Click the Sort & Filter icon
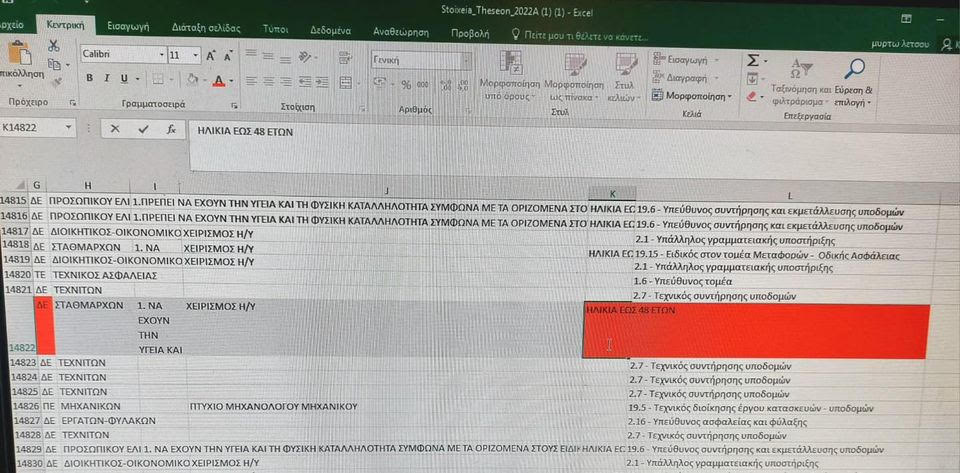The width and height of the screenshot is (960, 473). click(x=797, y=70)
